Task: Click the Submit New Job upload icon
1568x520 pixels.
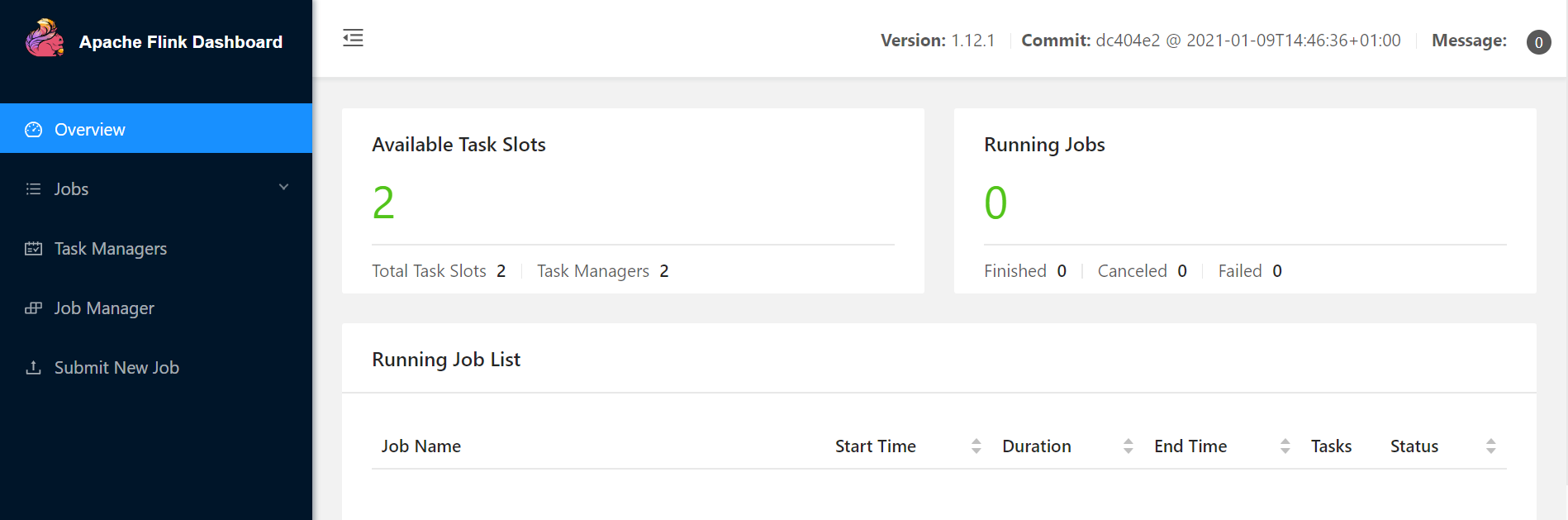Action: click(x=33, y=368)
